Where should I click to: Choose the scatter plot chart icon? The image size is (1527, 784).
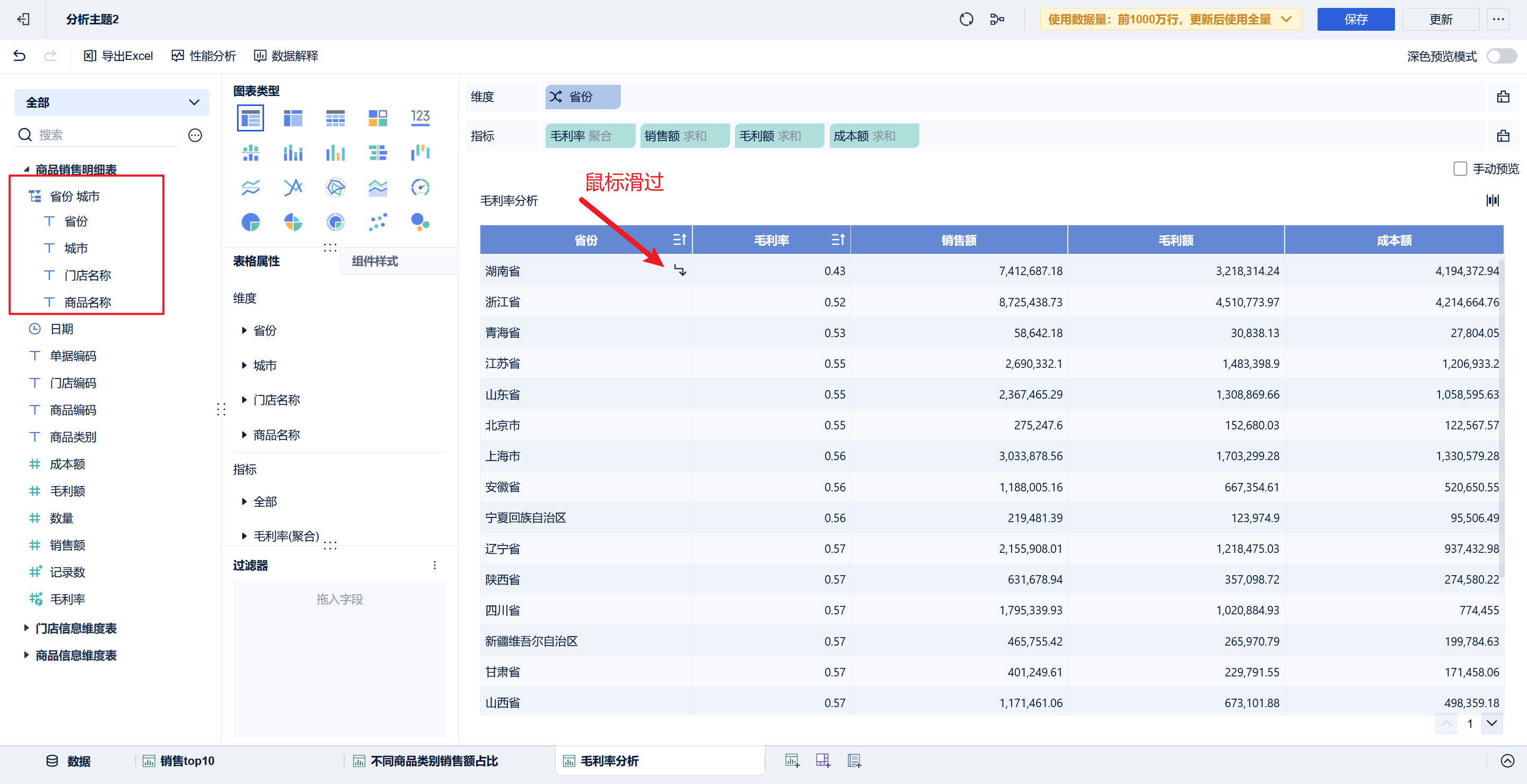coord(378,222)
